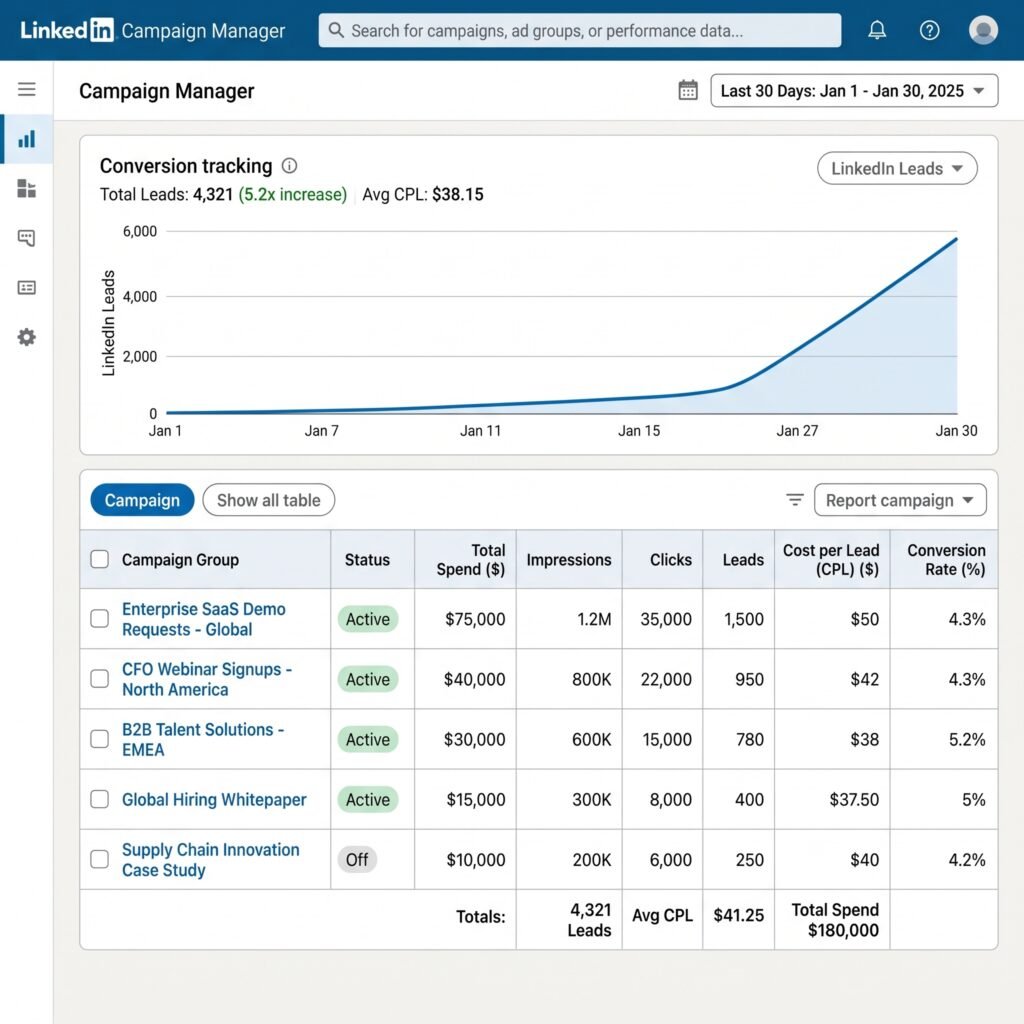Open Global Hiring Whitepaper campaign link
This screenshot has height=1024, width=1024.
tap(214, 799)
